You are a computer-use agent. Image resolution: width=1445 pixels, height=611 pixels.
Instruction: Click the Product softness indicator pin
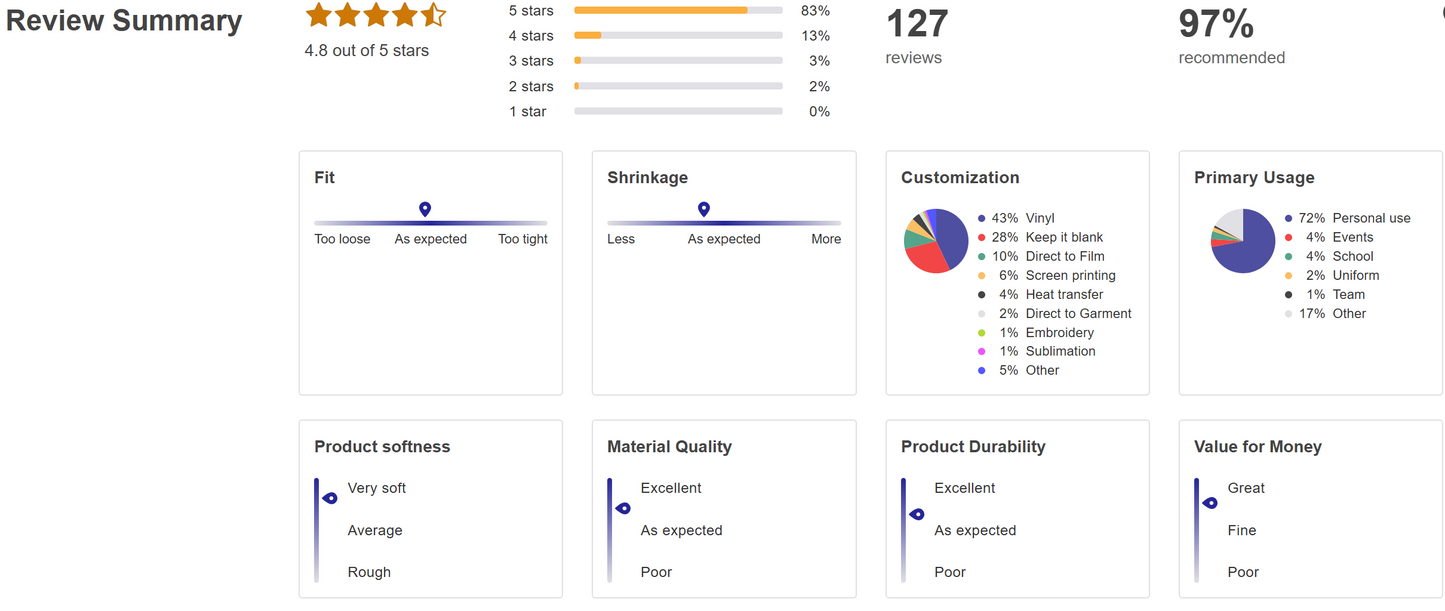(330, 498)
